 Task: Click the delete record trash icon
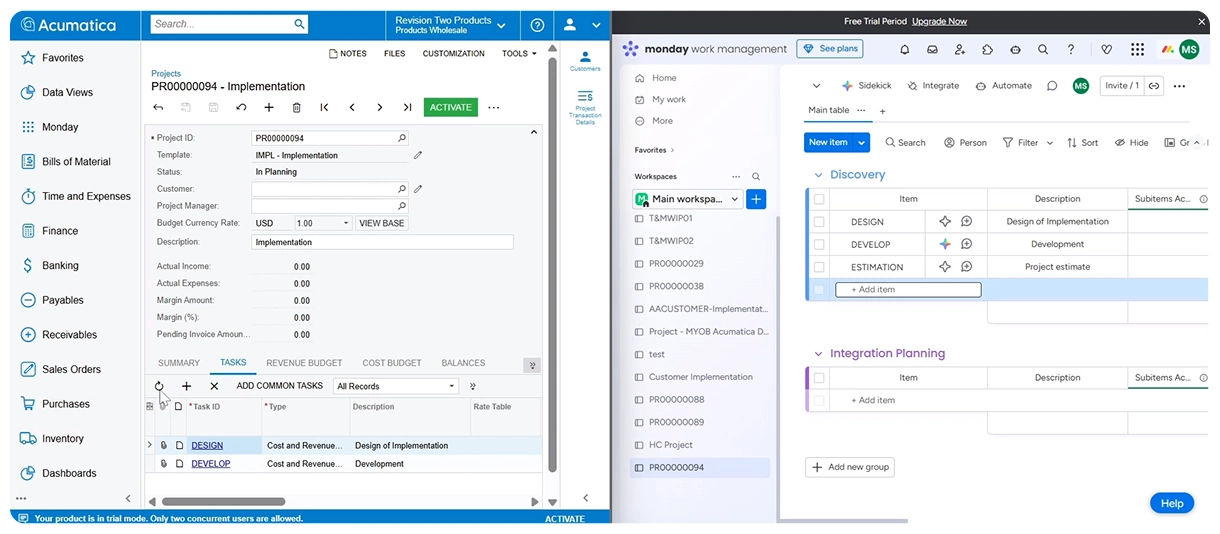coord(296,107)
